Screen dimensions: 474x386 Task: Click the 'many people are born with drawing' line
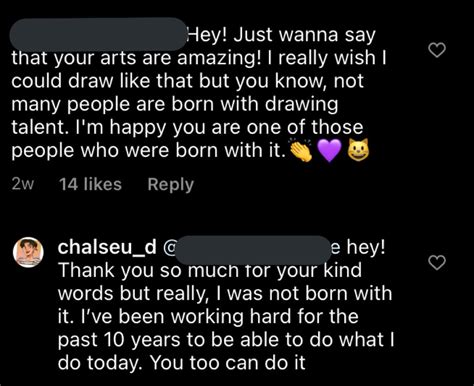pos(175,104)
